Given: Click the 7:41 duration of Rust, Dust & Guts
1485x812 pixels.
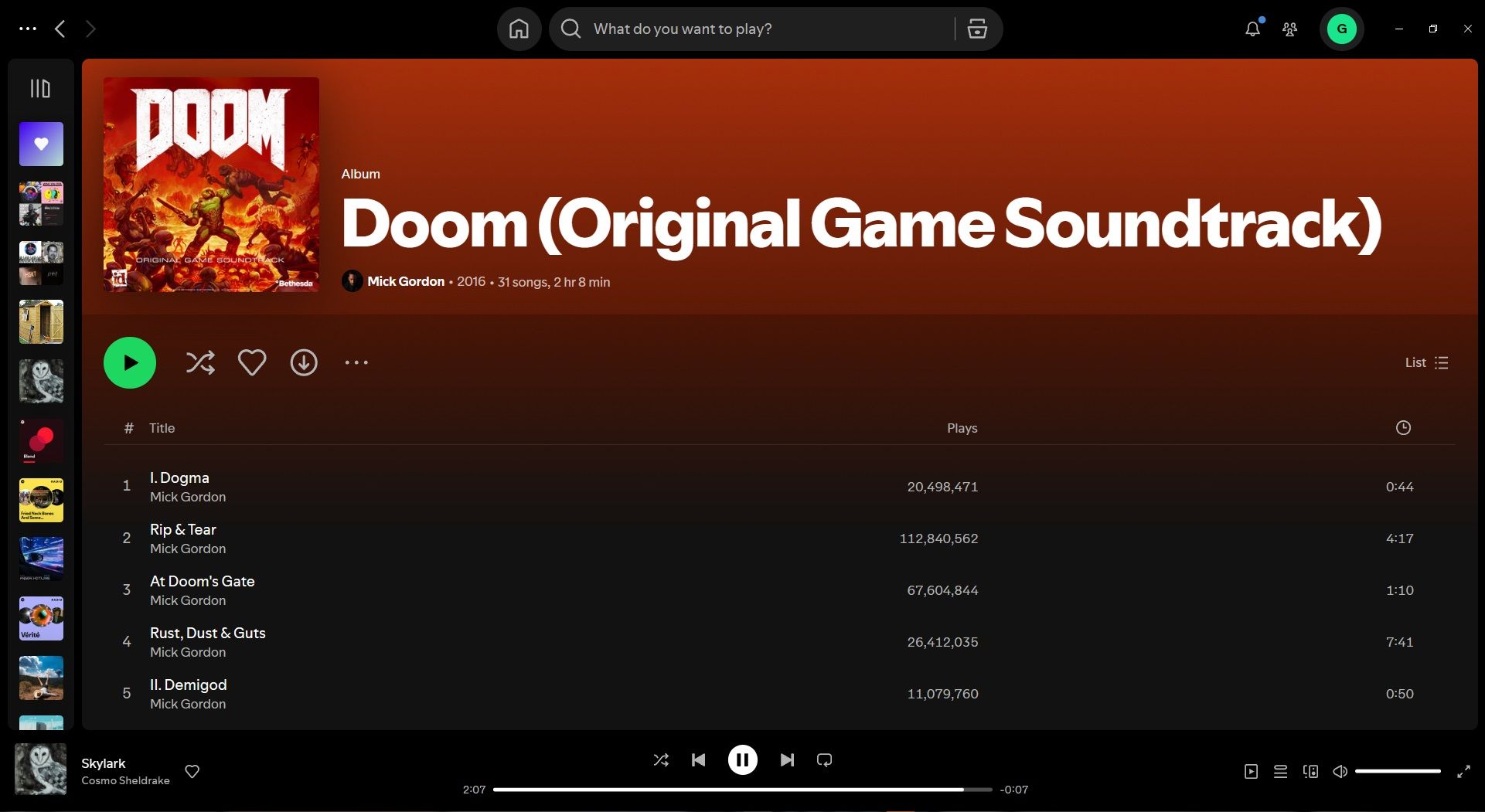Looking at the screenshot, I should 1399,642.
